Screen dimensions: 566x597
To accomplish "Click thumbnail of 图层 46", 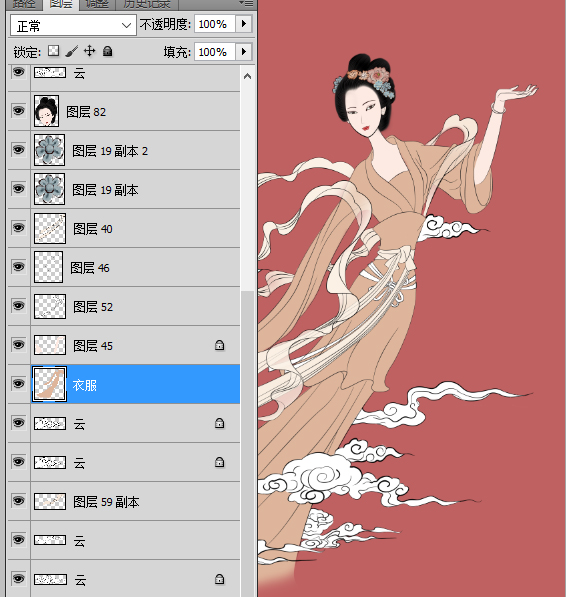I will point(48,267).
